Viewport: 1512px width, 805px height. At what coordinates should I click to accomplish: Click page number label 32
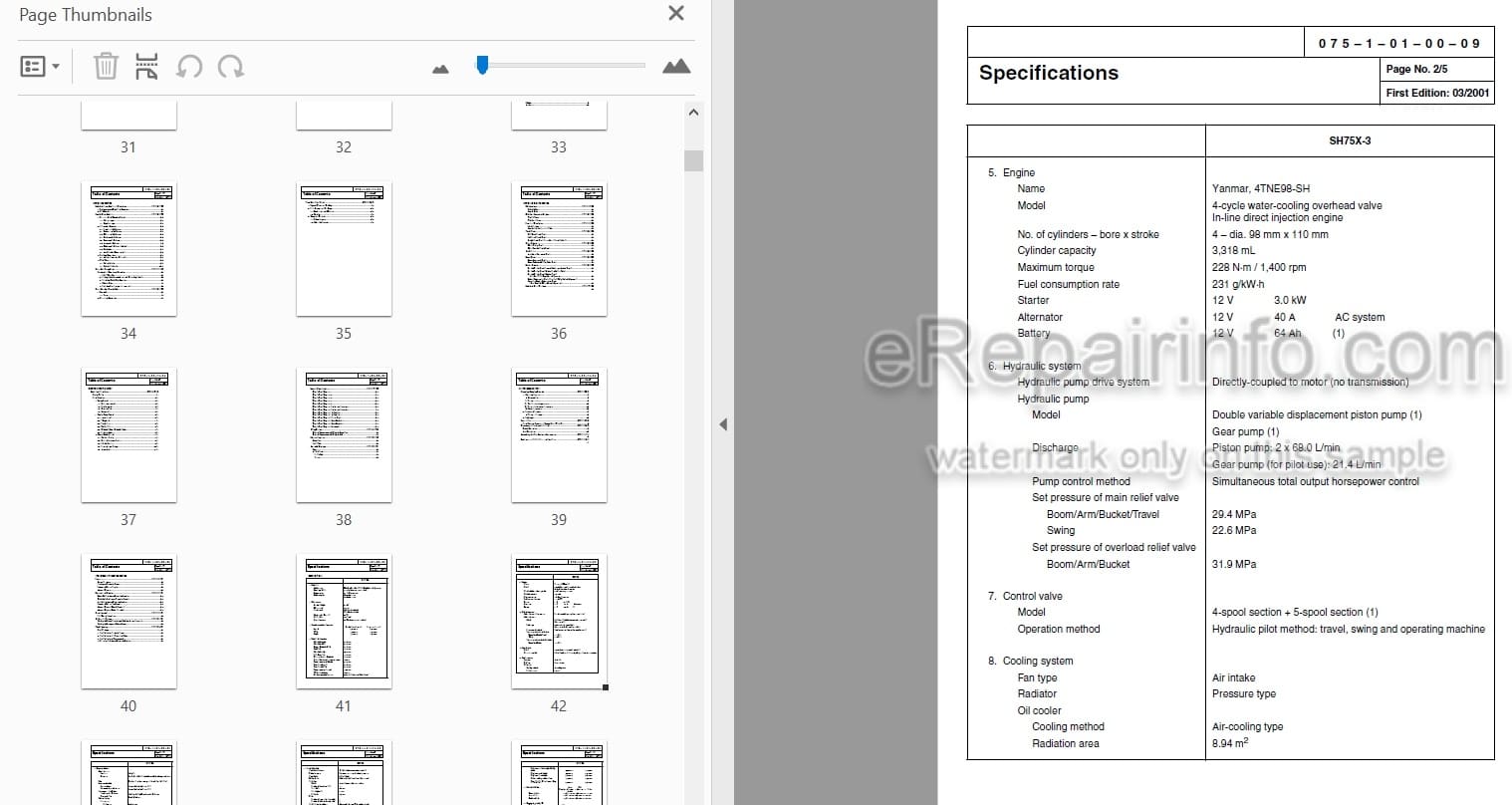click(344, 147)
